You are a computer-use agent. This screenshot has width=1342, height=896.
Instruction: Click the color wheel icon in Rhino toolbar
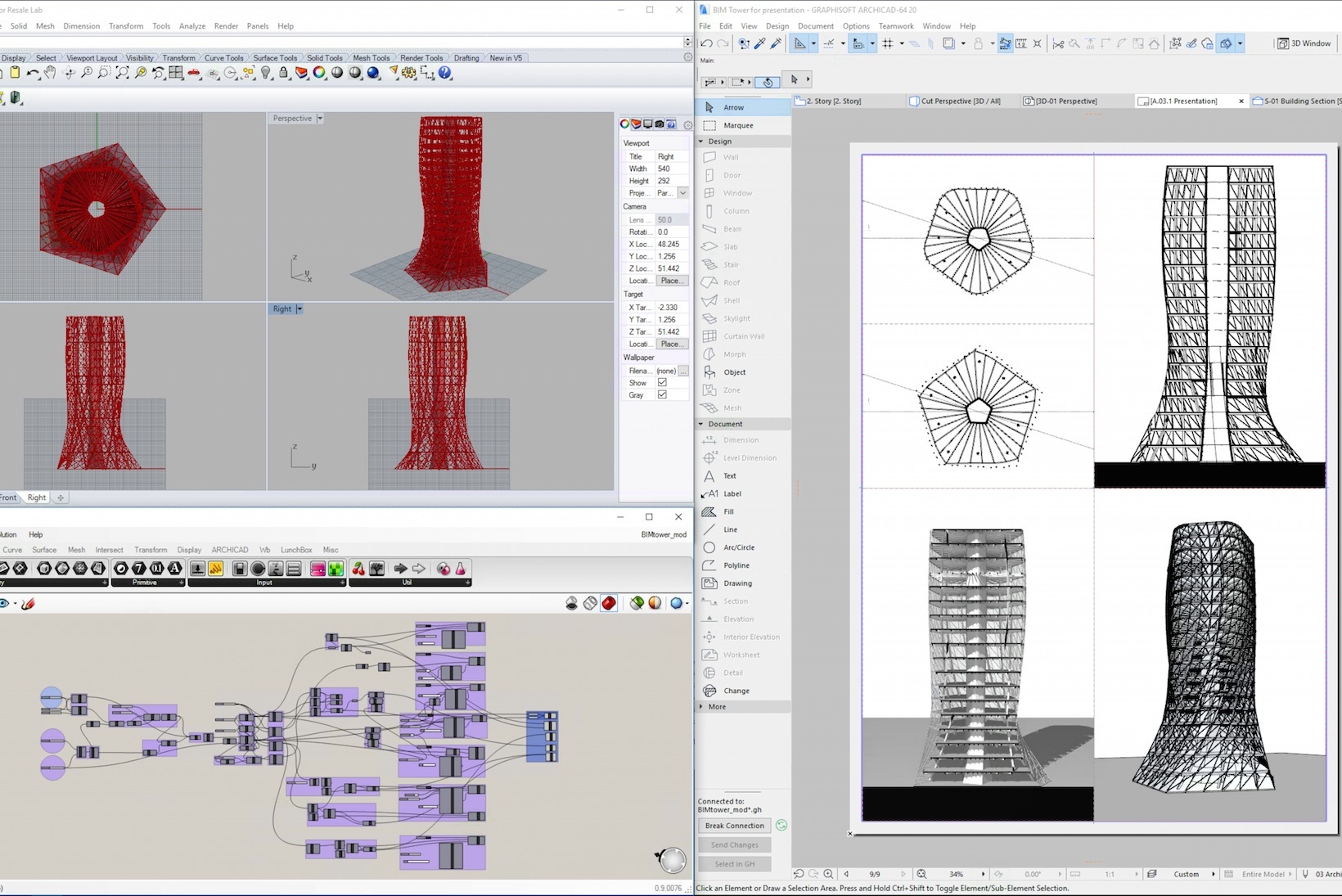click(318, 73)
